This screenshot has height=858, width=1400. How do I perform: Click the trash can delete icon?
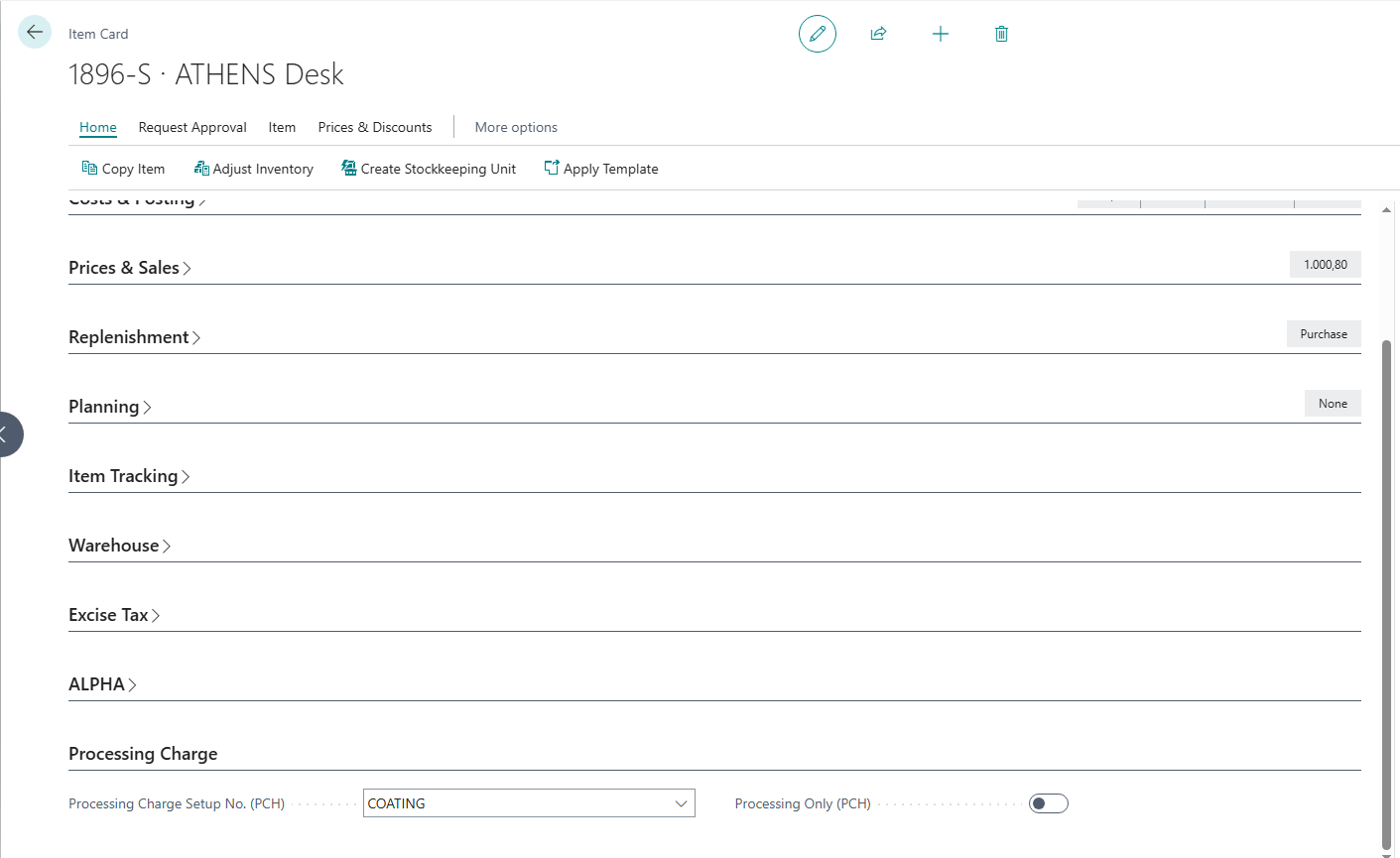[x=1001, y=34]
